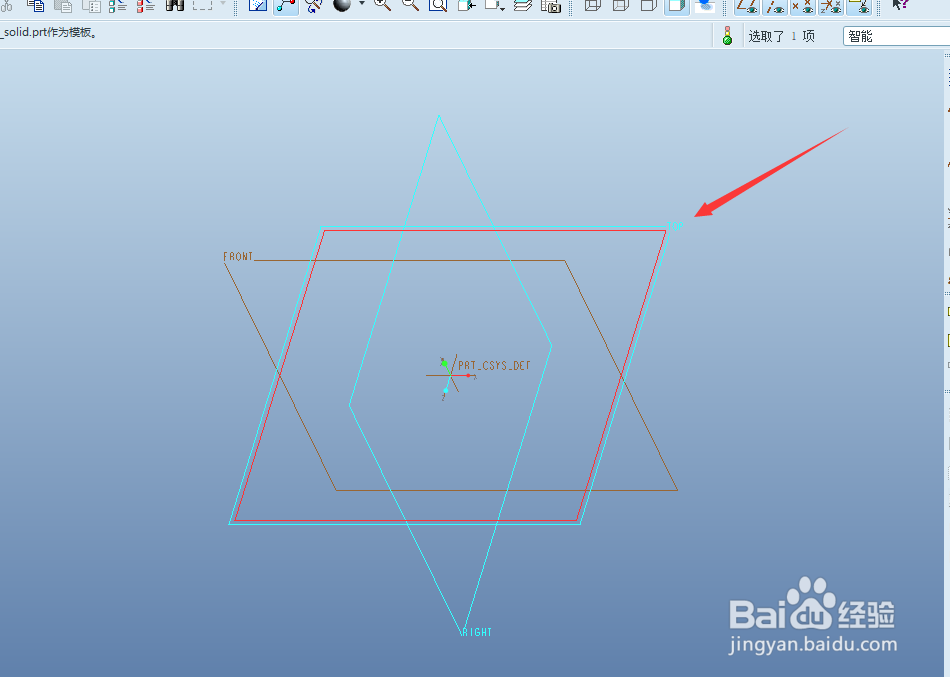
Task: Select the PRT_CSYS_DEF coordinate system label
Action: pos(494,365)
